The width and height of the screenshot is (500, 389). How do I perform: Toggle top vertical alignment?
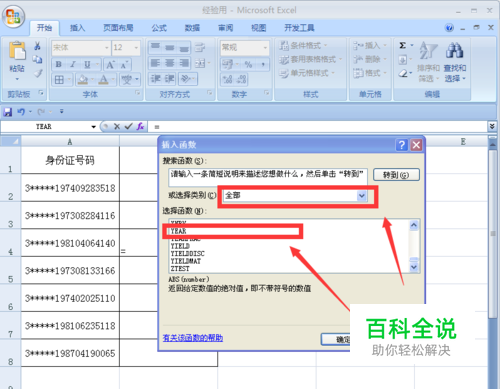[x=155, y=47]
